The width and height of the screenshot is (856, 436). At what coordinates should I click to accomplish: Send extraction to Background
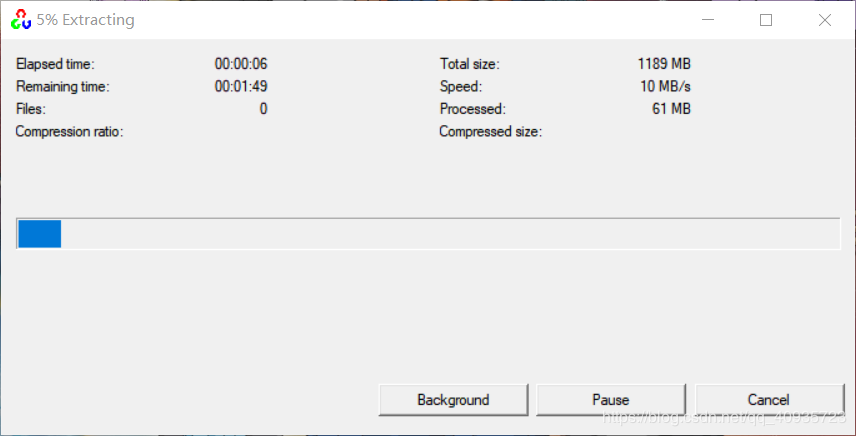coord(453,400)
